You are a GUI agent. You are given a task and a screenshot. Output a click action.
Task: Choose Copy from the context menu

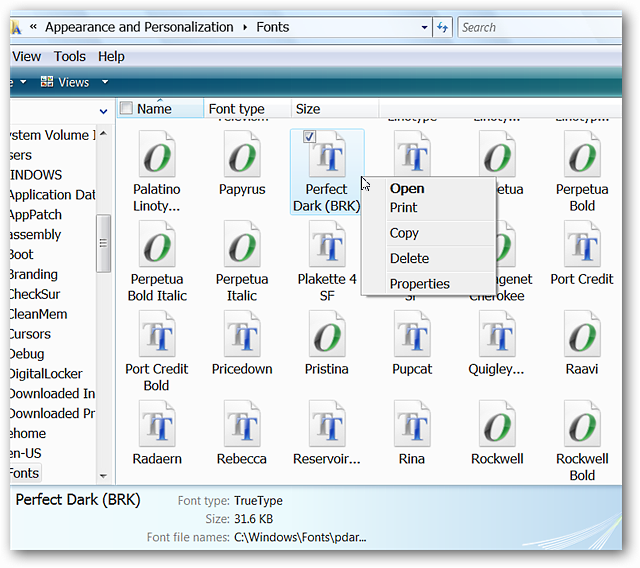click(404, 233)
